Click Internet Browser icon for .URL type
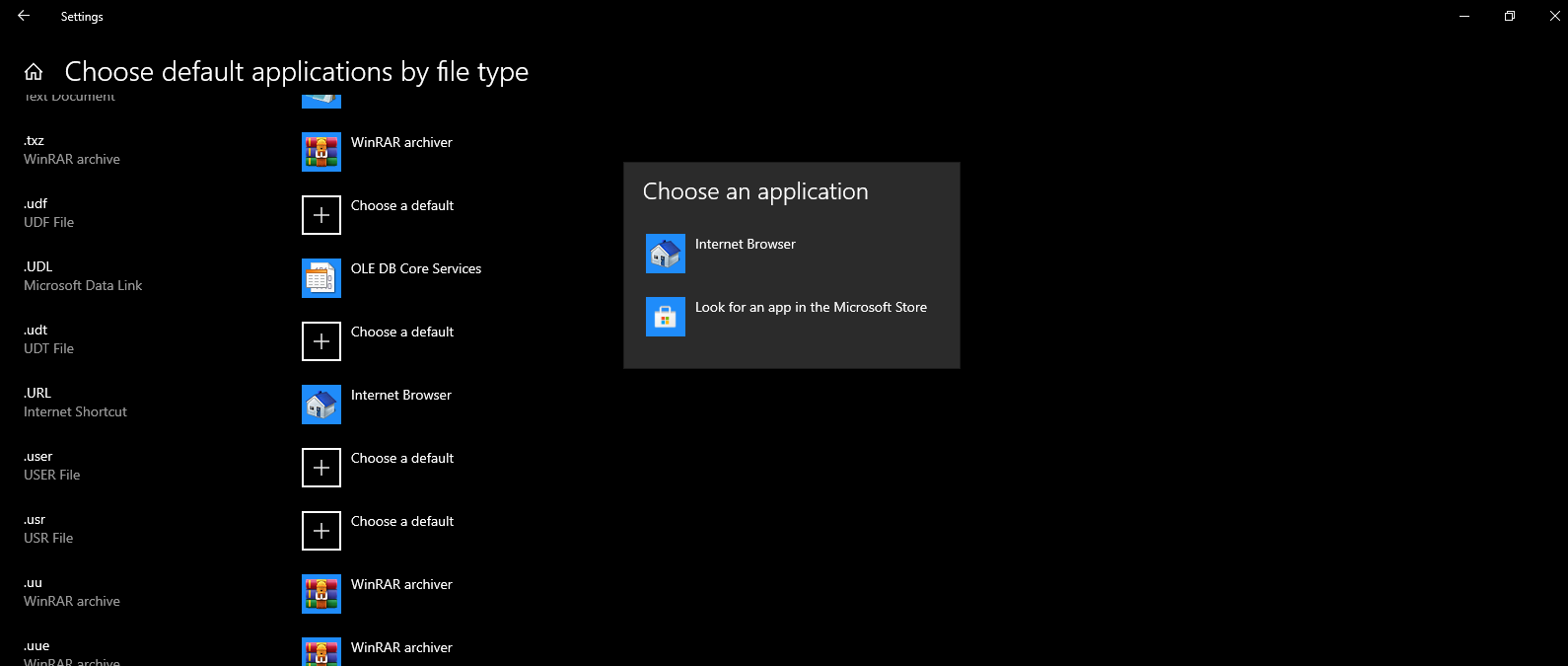 [x=321, y=405]
